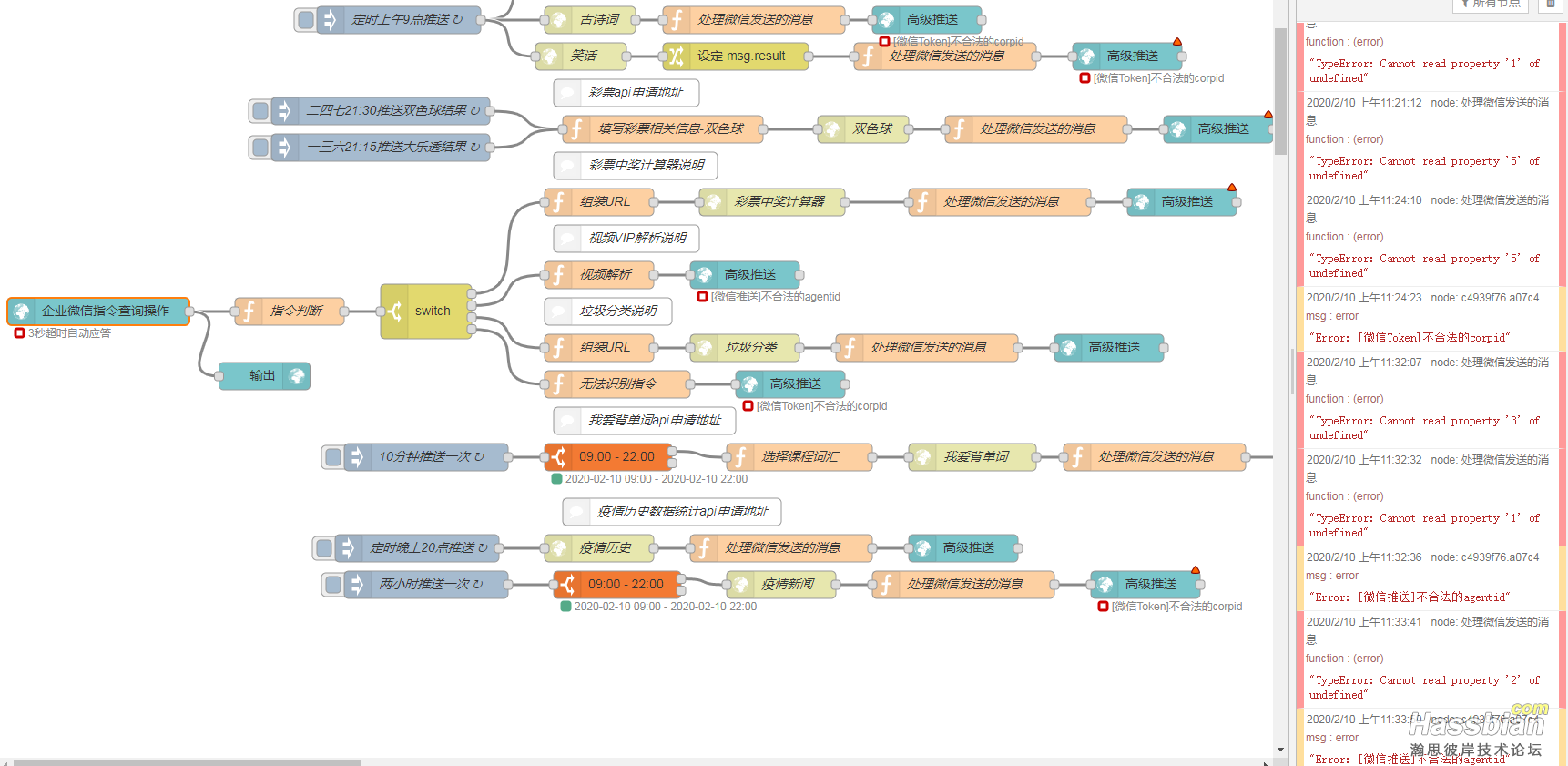The height and width of the screenshot is (766, 1568).
Task: Click debug message timestamped 上午11:32:07
Action: click(x=1427, y=398)
